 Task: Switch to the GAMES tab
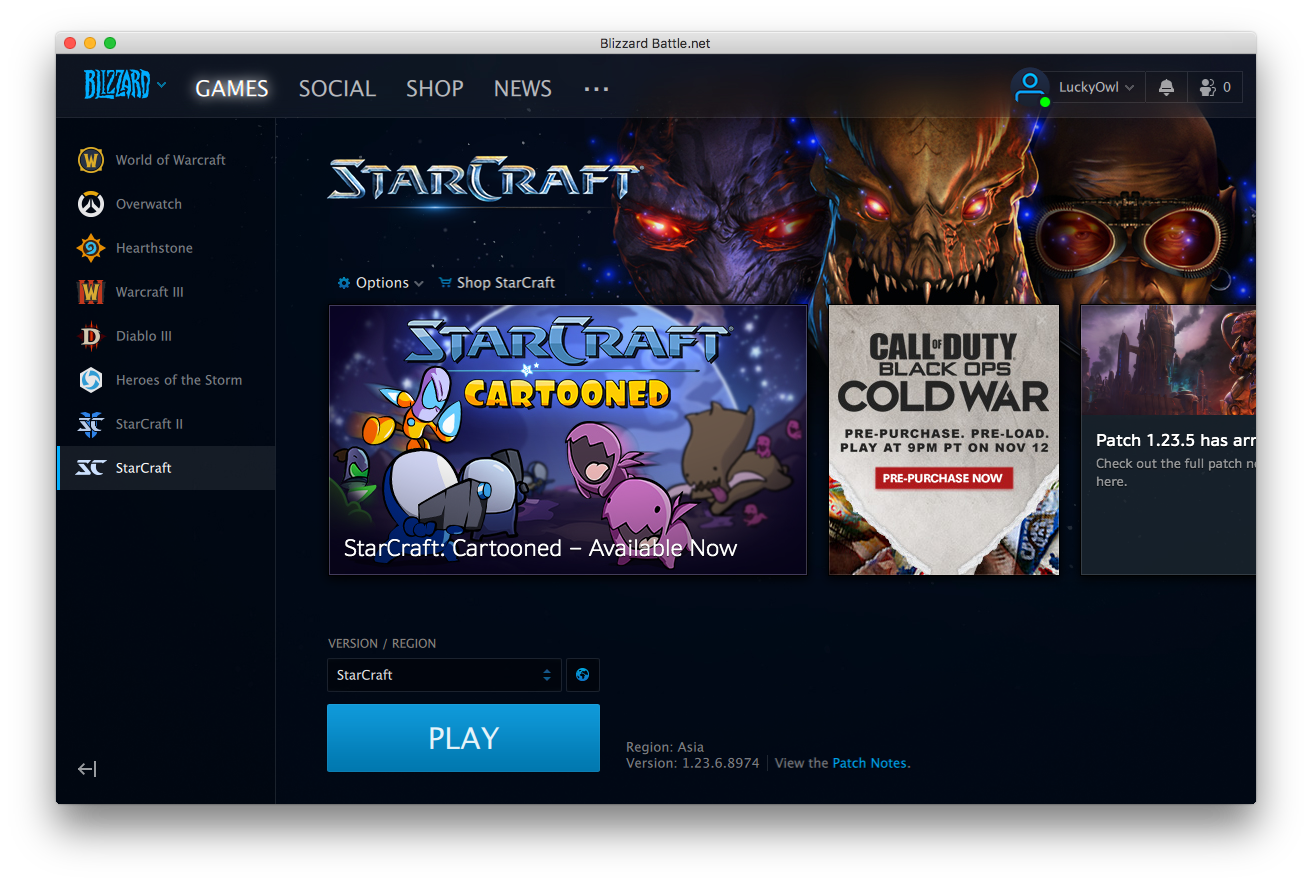(232, 88)
